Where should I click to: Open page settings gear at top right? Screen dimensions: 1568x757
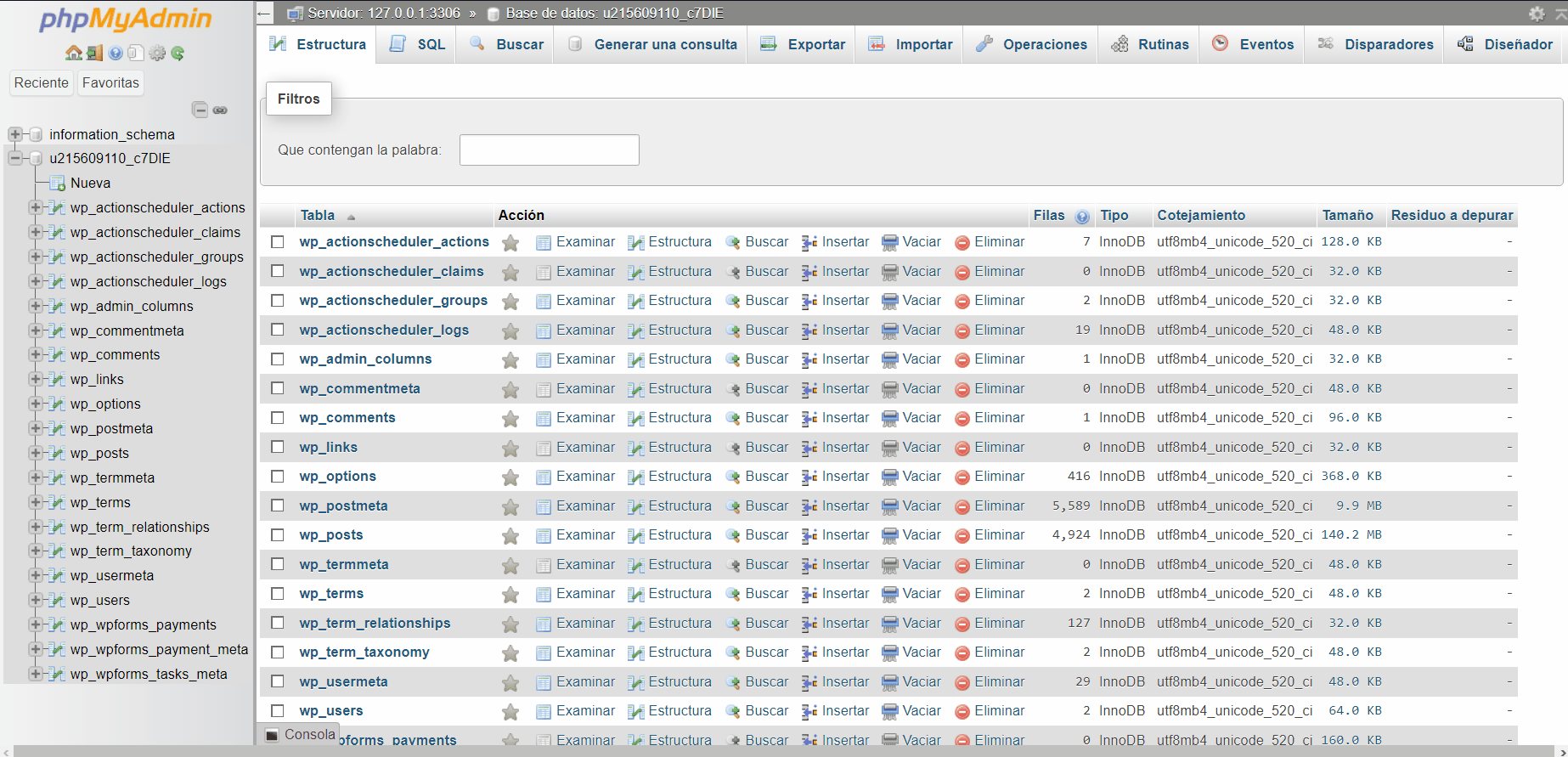pyautogui.click(x=1537, y=14)
